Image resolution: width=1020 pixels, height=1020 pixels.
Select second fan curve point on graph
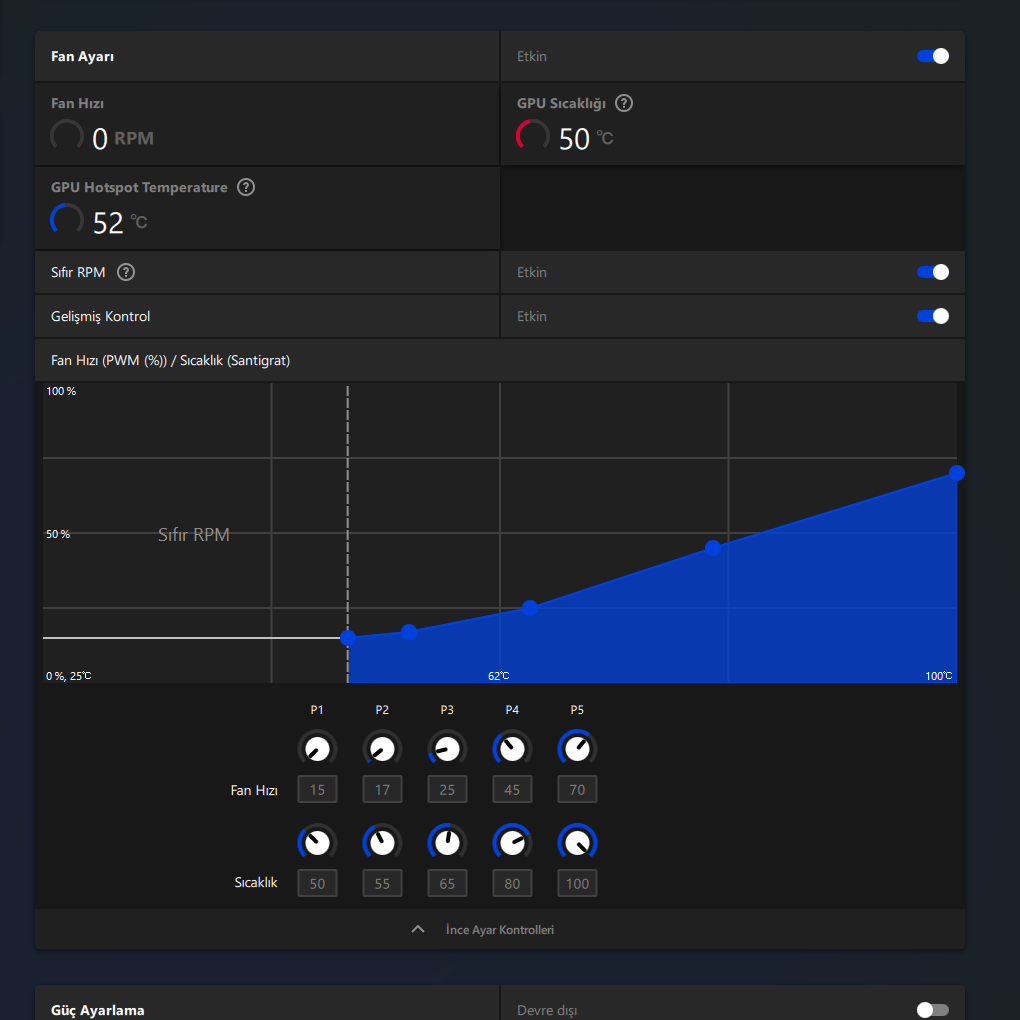pos(409,632)
